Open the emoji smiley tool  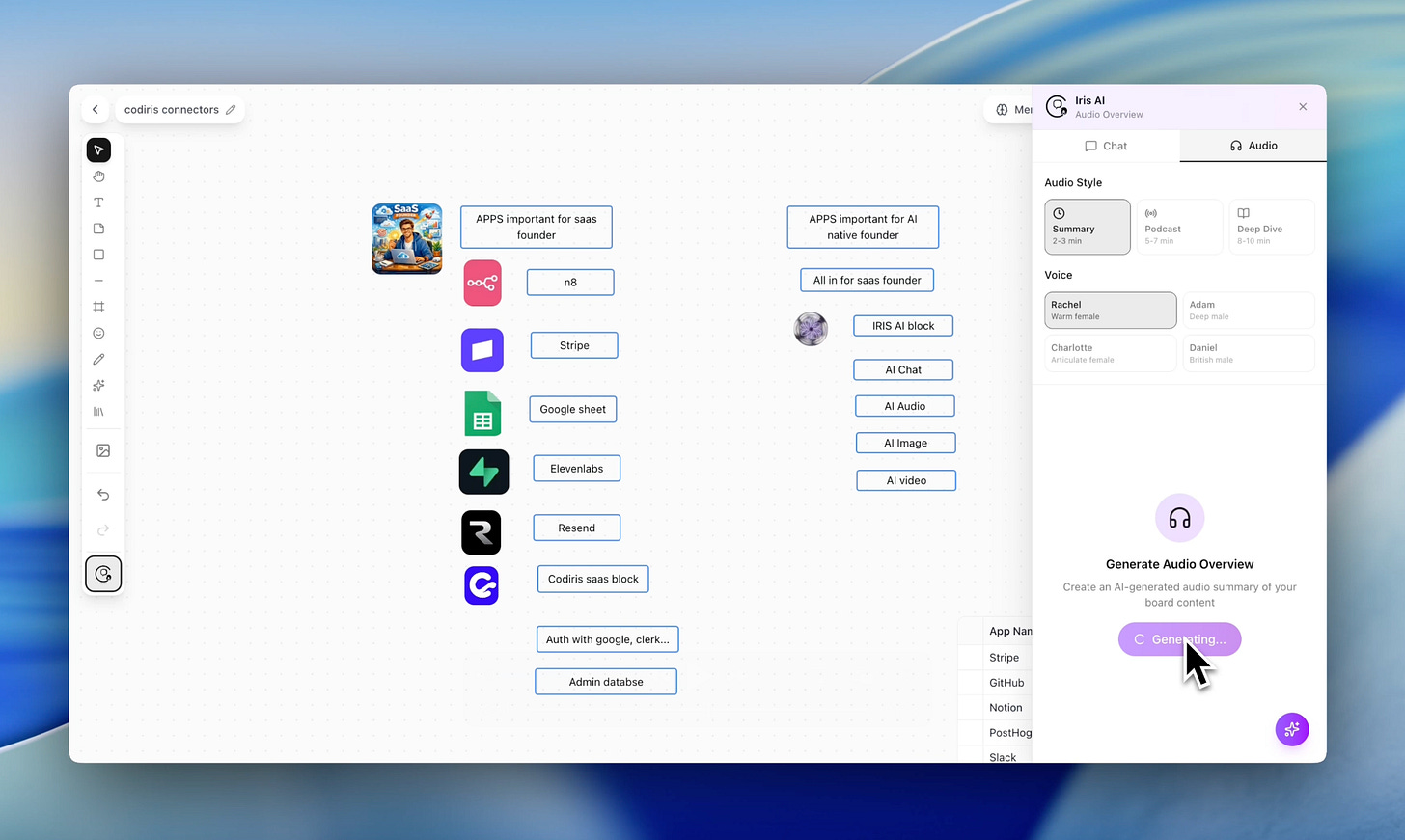coord(98,333)
